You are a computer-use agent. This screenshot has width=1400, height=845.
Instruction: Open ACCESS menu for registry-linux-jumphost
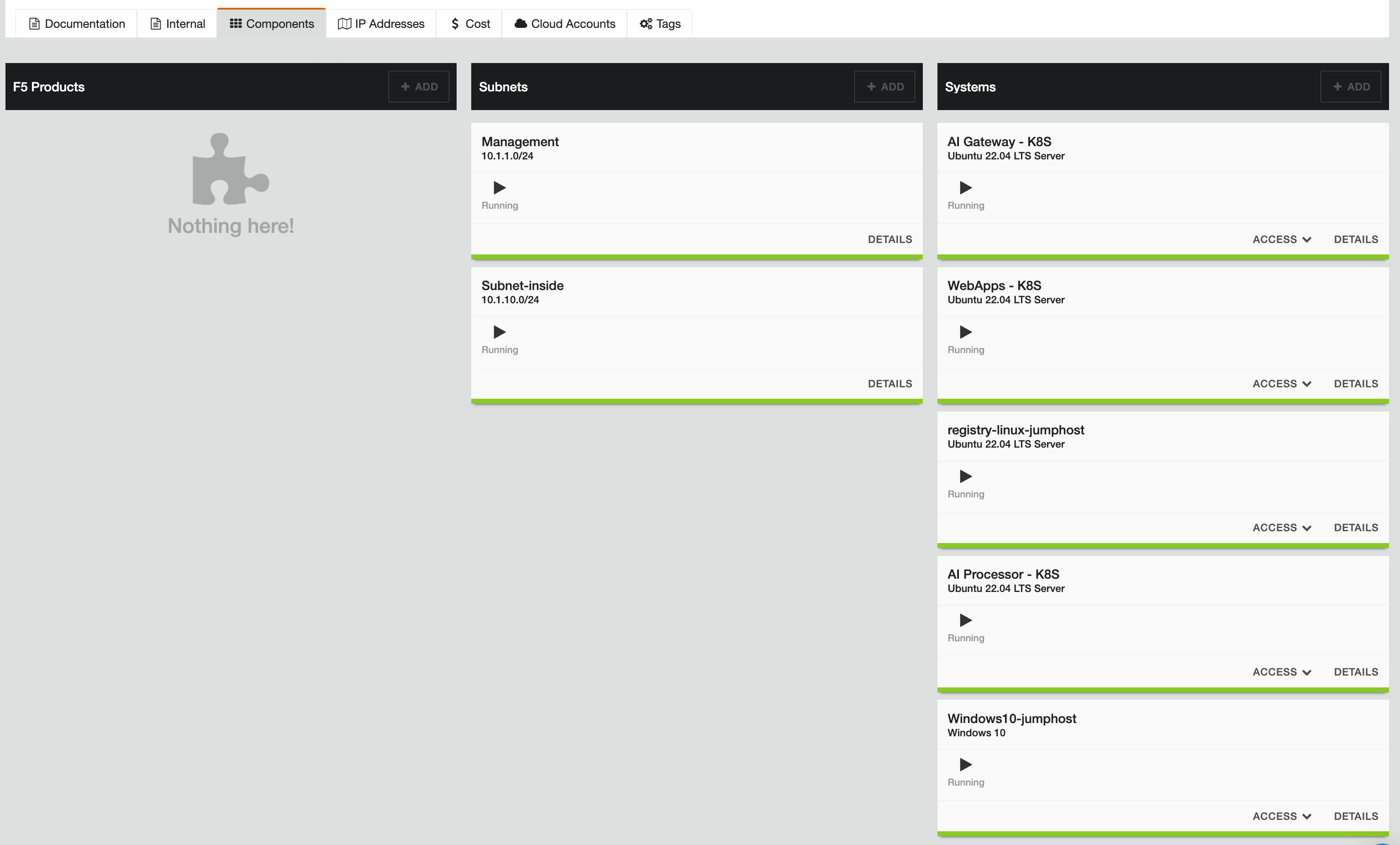pyautogui.click(x=1281, y=528)
